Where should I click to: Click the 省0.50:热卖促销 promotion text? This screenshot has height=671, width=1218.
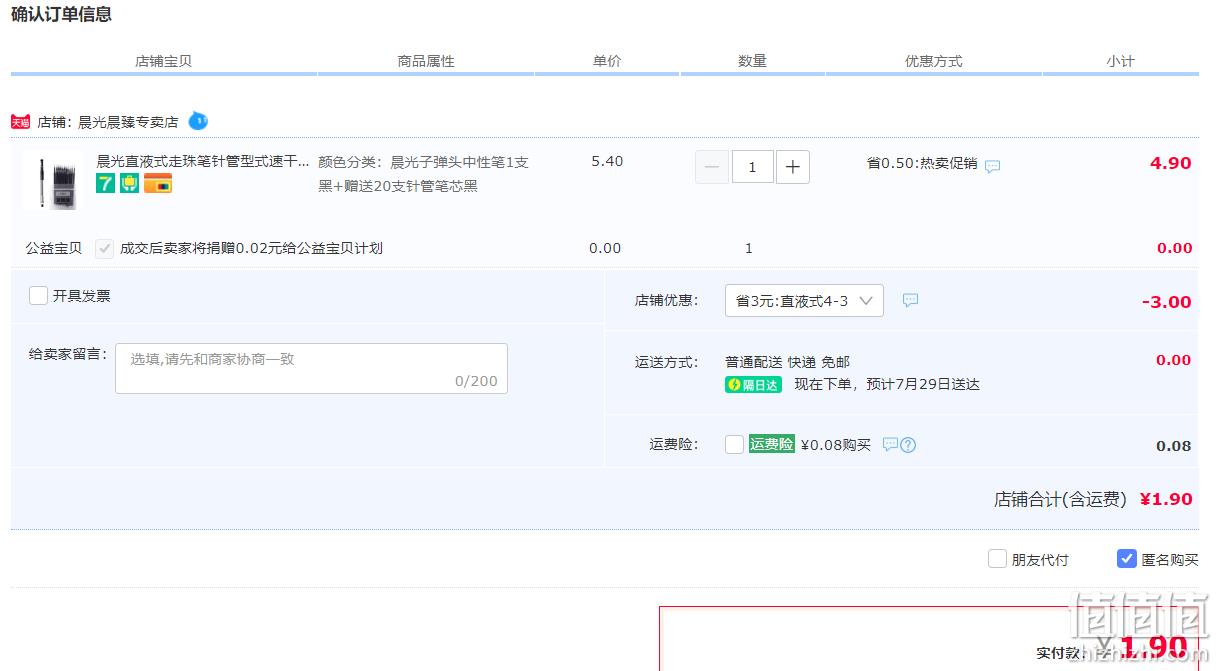click(922, 163)
